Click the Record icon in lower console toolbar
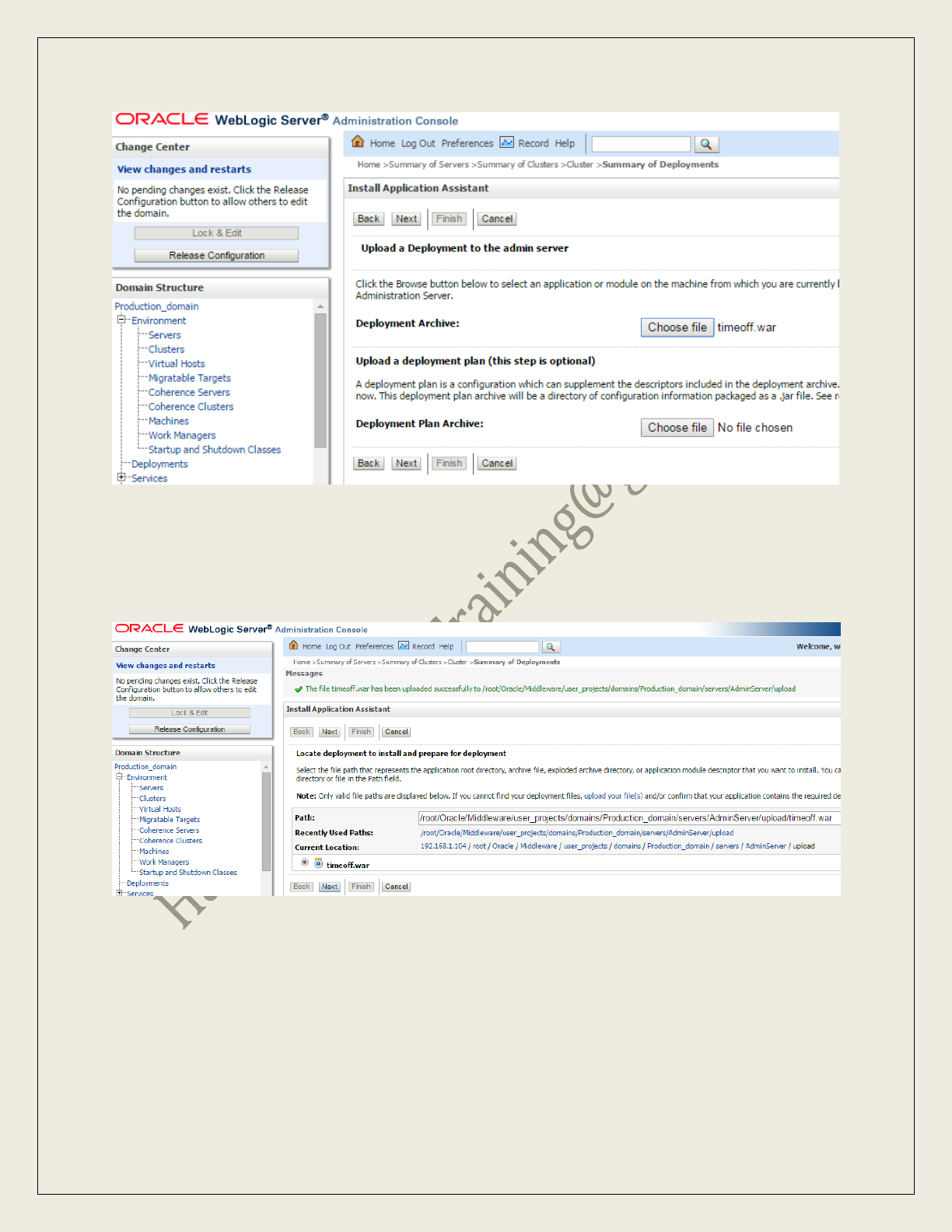The width and height of the screenshot is (952, 1232). coord(404,646)
